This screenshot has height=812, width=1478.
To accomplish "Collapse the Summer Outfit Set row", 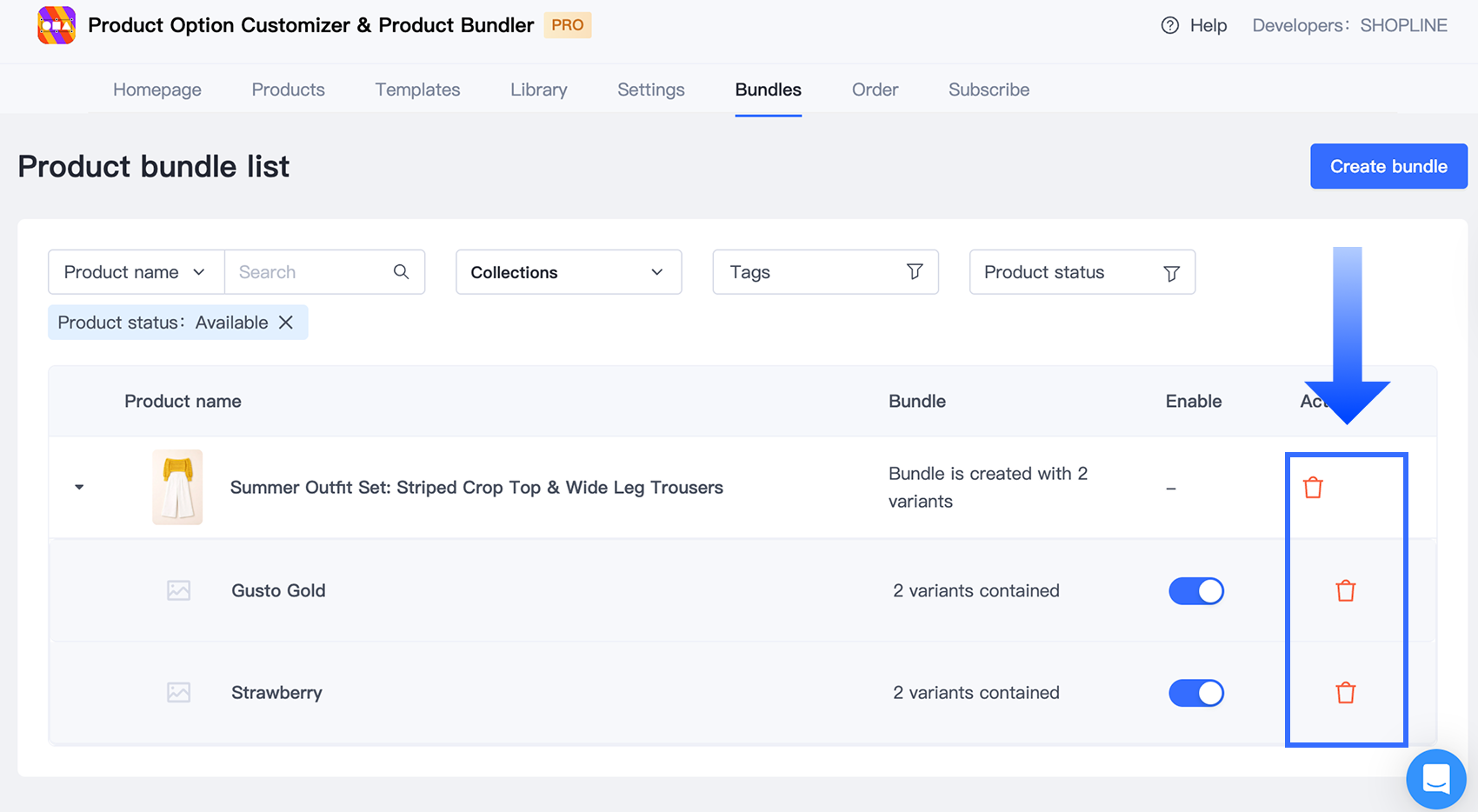I will tap(79, 487).
